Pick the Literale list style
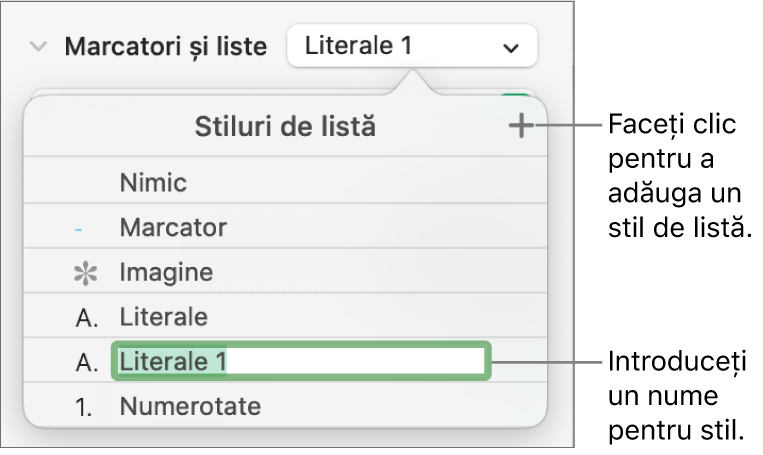The width and height of the screenshot is (763, 455). click(x=163, y=317)
